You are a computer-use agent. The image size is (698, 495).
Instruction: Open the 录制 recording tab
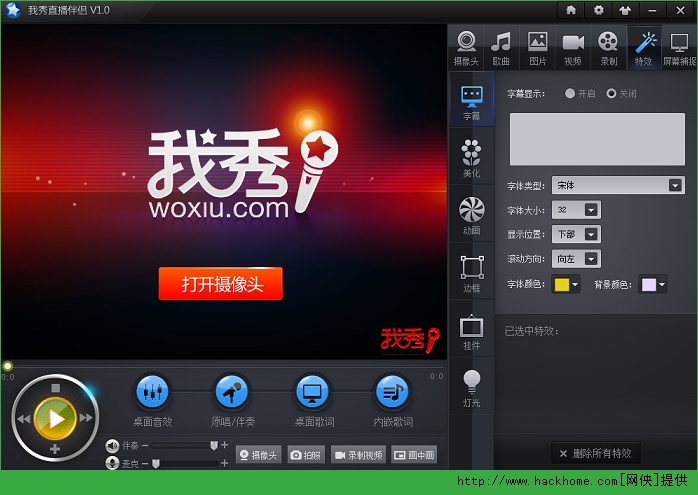coord(608,48)
